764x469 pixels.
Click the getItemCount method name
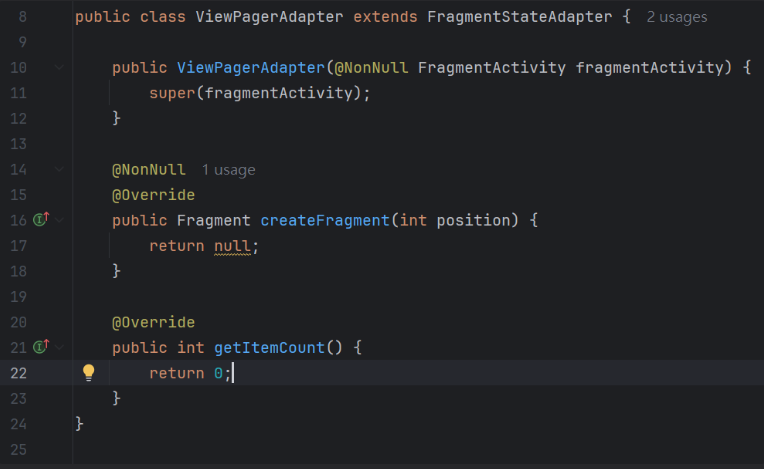[x=269, y=348]
